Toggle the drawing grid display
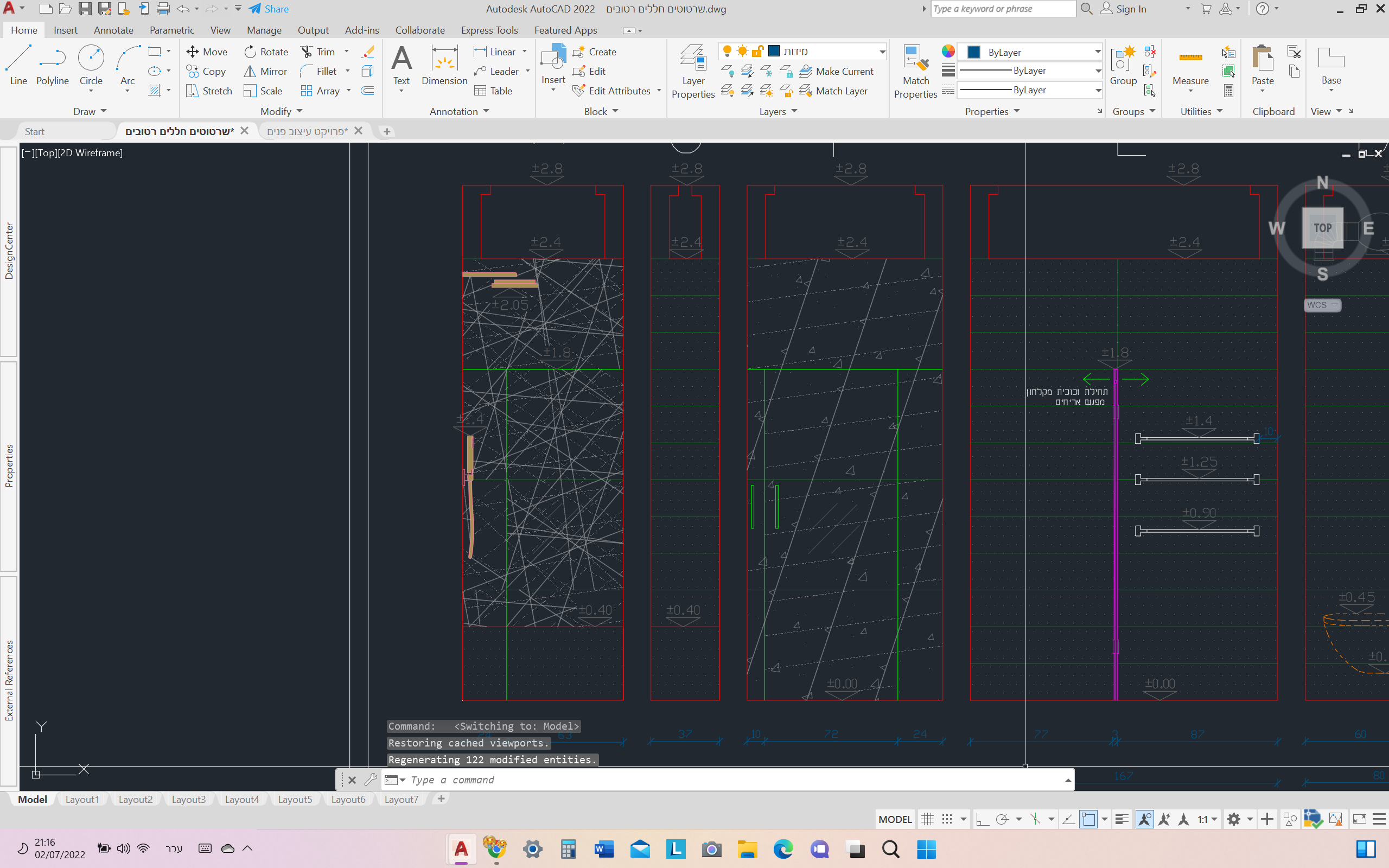Viewport: 1389px width, 868px height. (927, 819)
